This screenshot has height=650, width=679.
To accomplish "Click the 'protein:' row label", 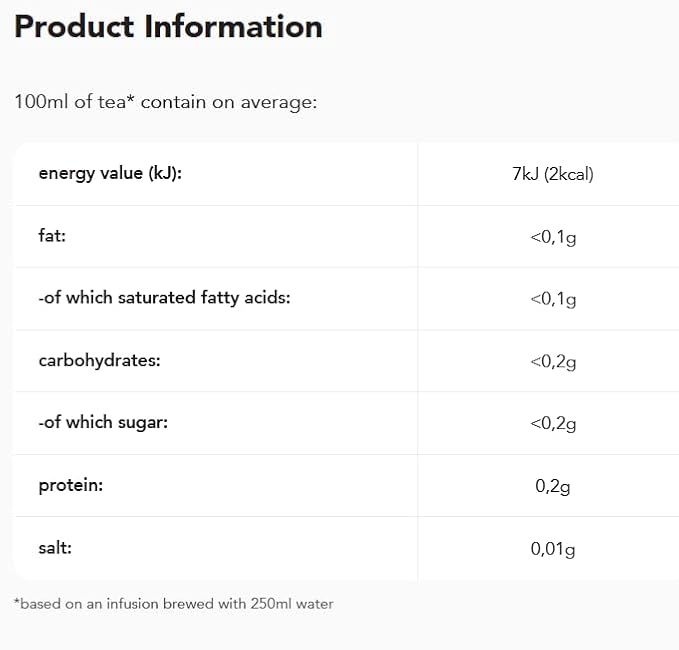I will pos(71,485).
